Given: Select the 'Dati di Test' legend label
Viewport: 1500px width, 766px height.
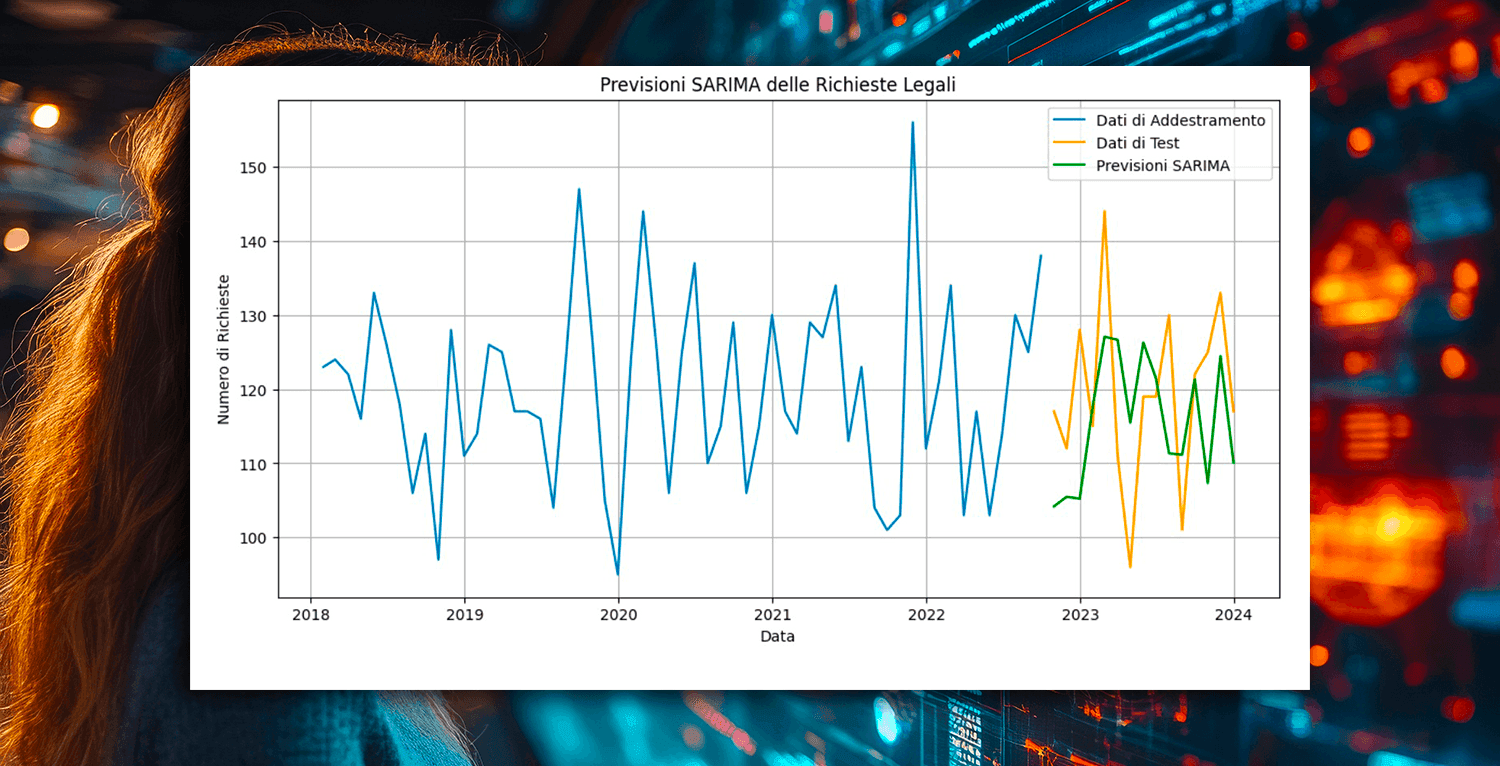Looking at the screenshot, I should 1137,144.
